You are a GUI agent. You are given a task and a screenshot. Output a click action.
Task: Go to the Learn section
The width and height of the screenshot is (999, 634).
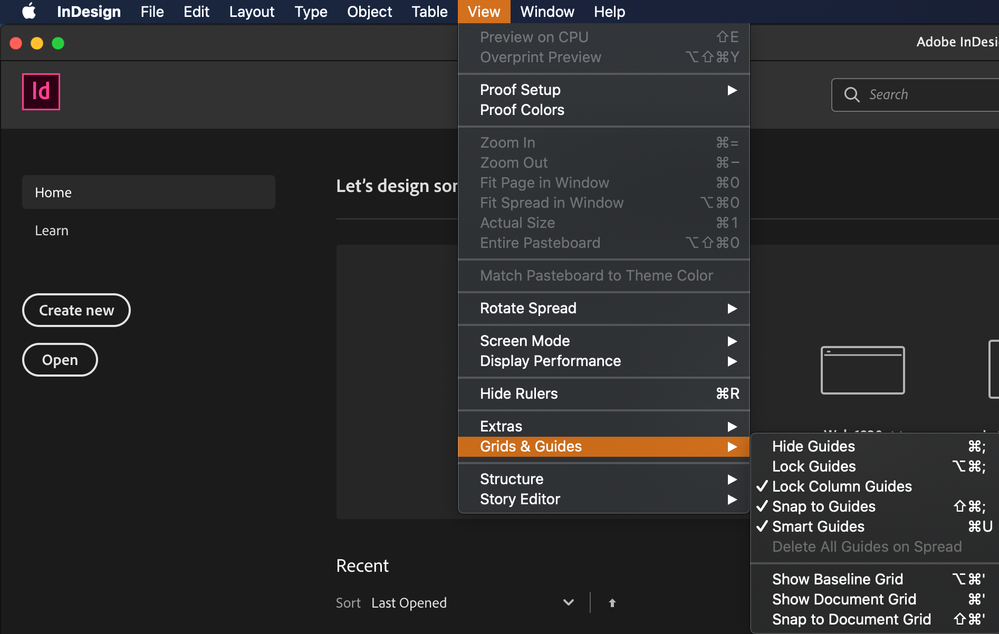pos(52,231)
